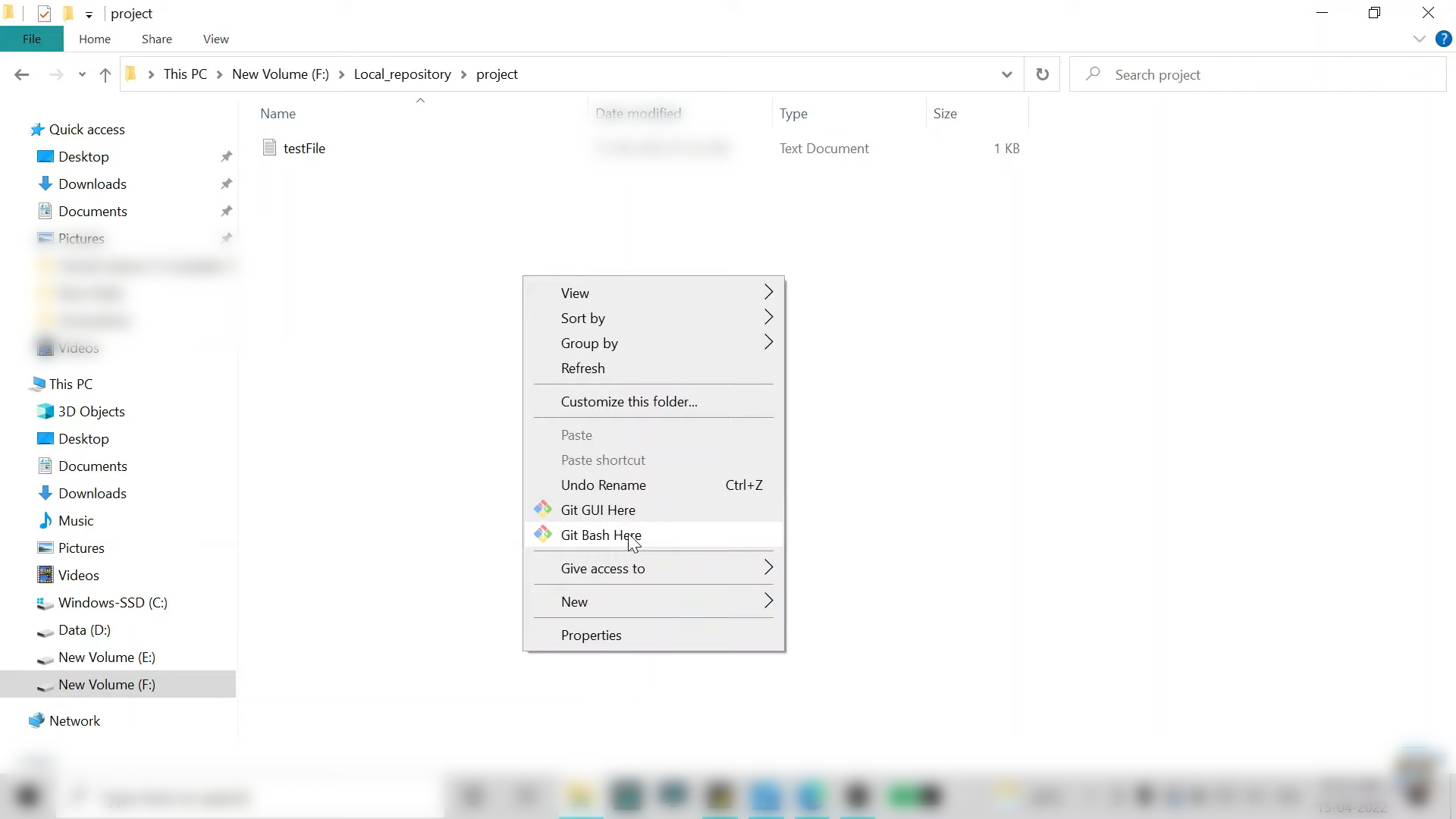Screen dimensions: 1456x819
Task: Click the Back navigation arrow
Action: tap(21, 74)
